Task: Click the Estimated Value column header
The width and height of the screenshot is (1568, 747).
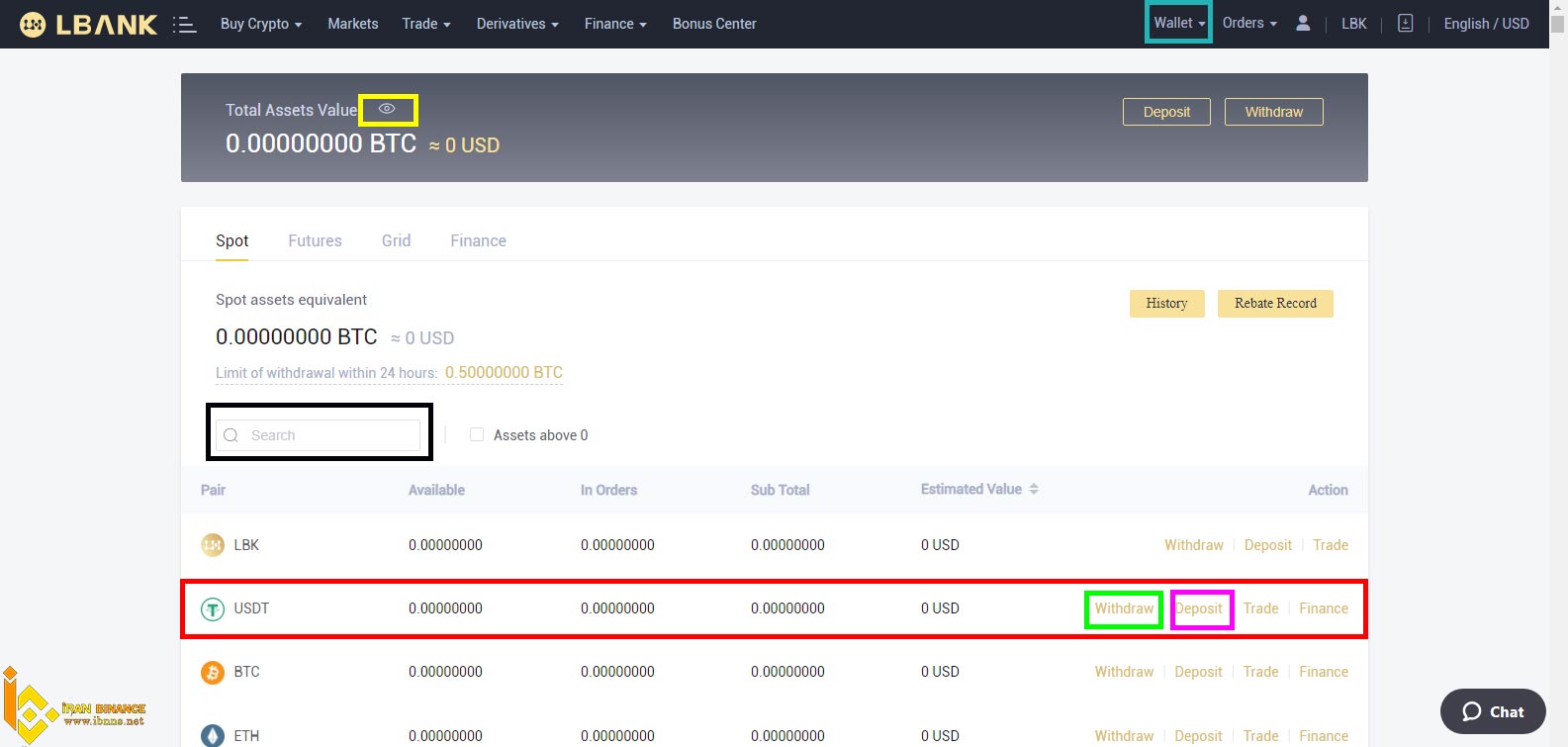Action: 970,489
